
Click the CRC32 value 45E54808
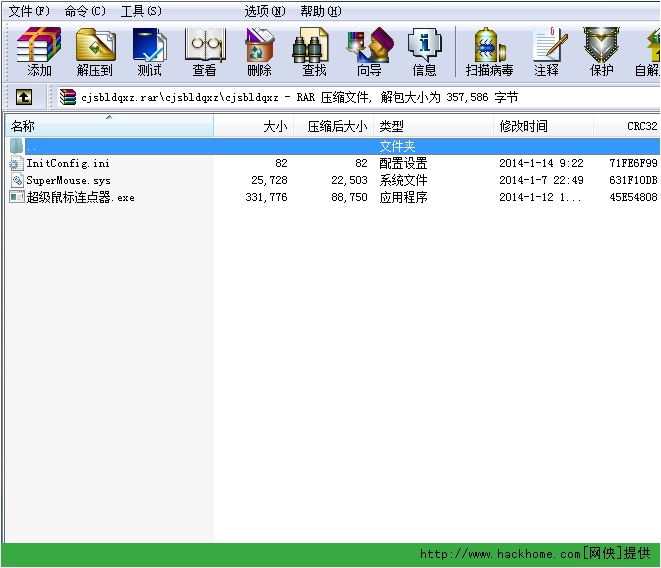tap(633, 197)
